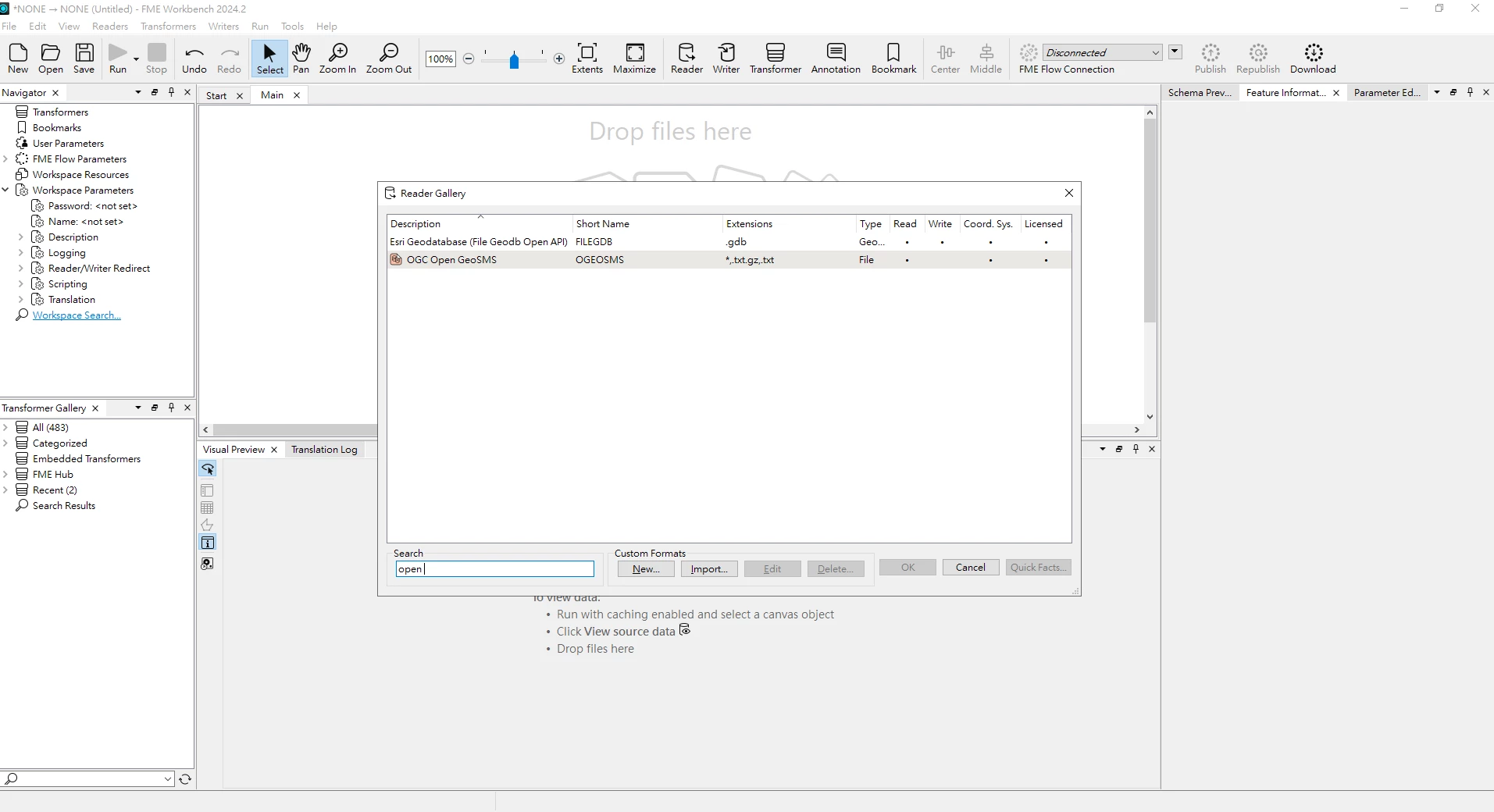The width and height of the screenshot is (1494, 812).
Task: Select Search Results in Transformer Gallery
Action: (x=63, y=505)
